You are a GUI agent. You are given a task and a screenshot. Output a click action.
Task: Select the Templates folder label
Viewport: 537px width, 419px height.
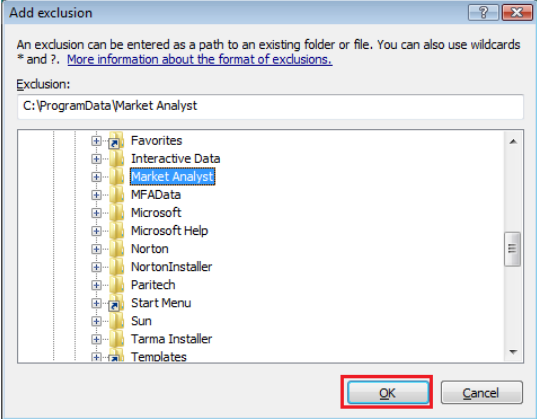click(x=159, y=356)
